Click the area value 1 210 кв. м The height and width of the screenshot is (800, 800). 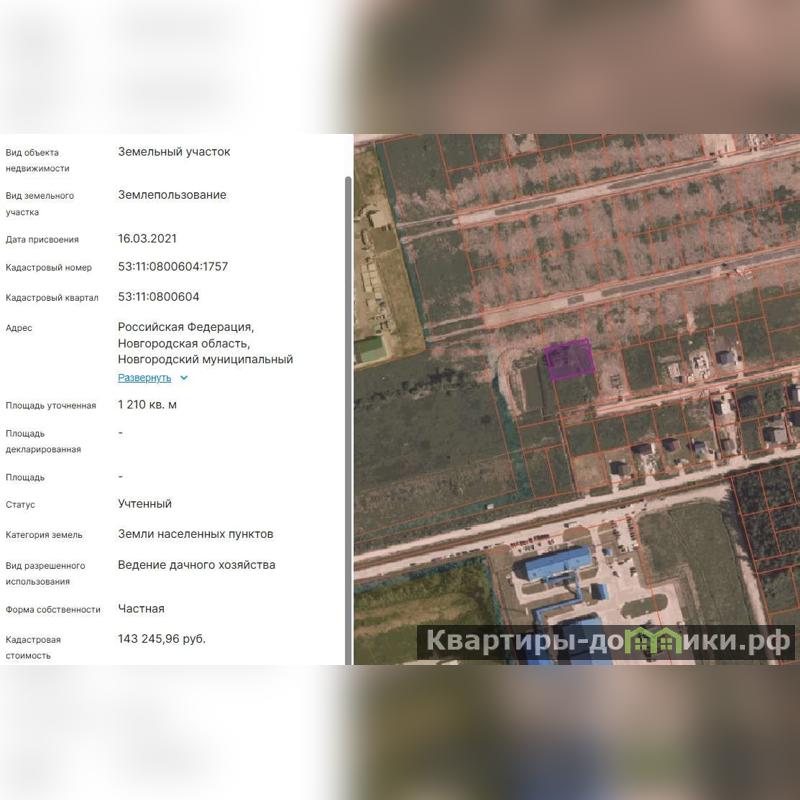click(x=147, y=405)
